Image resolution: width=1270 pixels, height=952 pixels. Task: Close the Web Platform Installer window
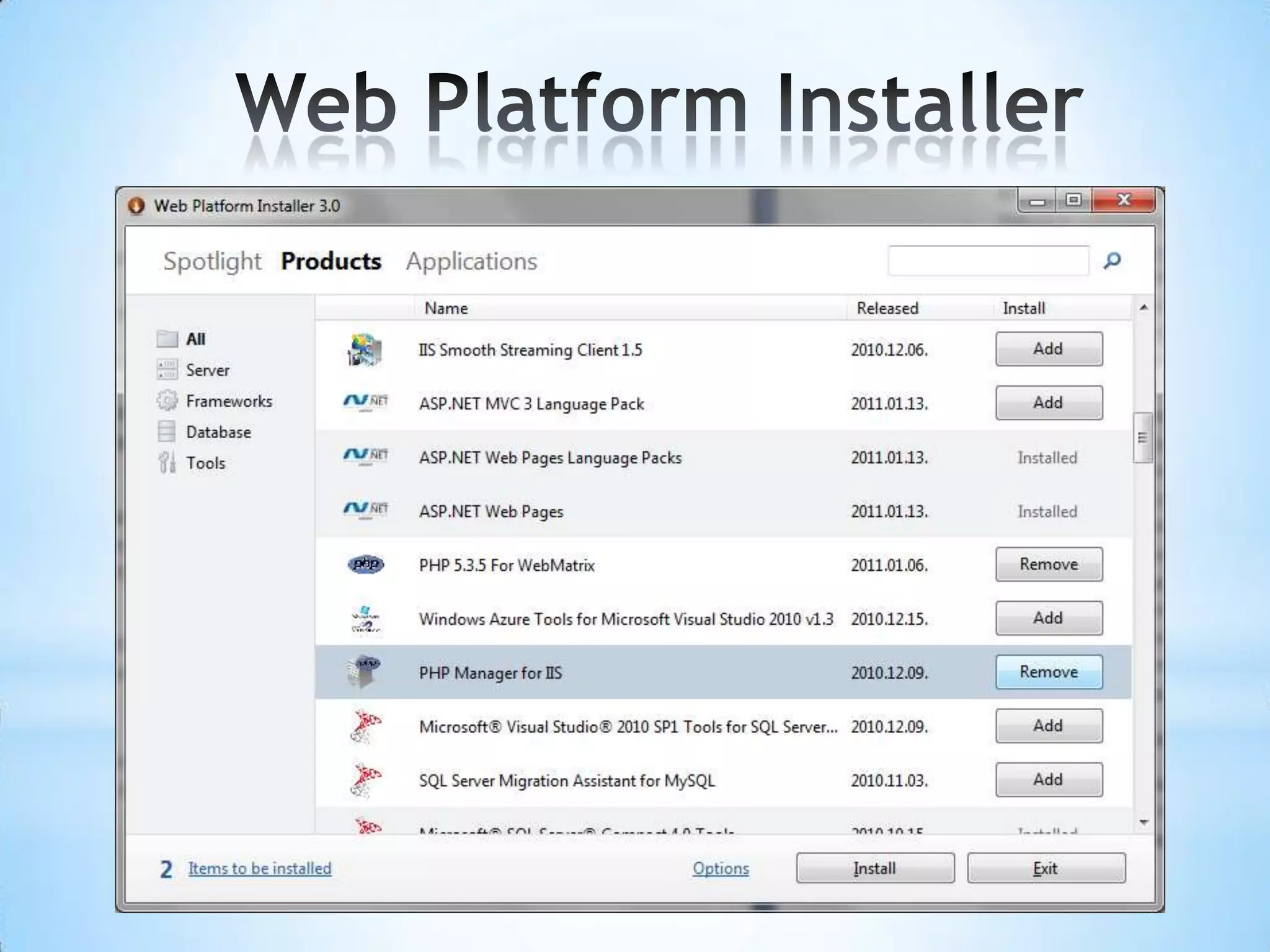click(1123, 200)
